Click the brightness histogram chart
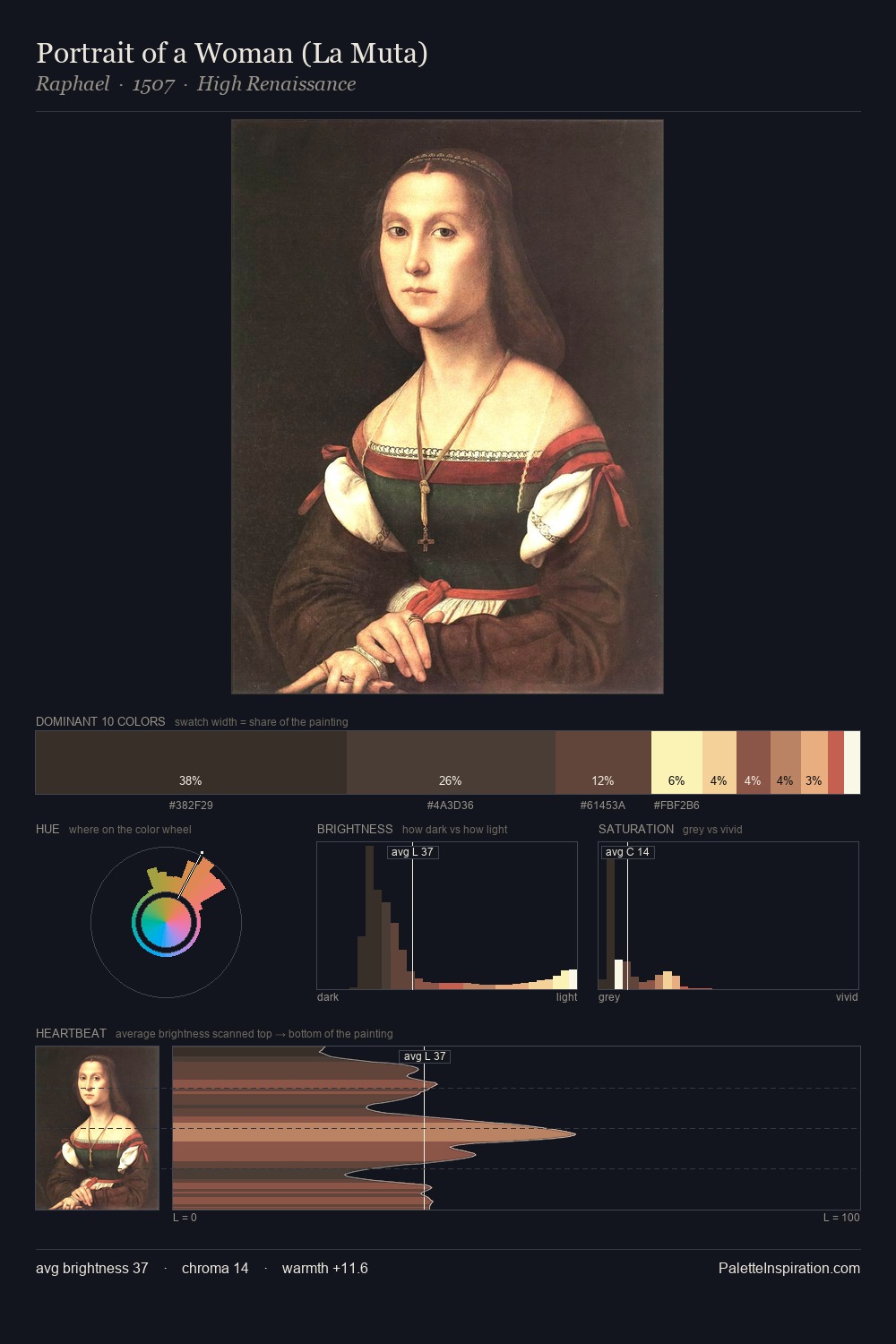Viewport: 896px width, 1344px height. coord(447,916)
